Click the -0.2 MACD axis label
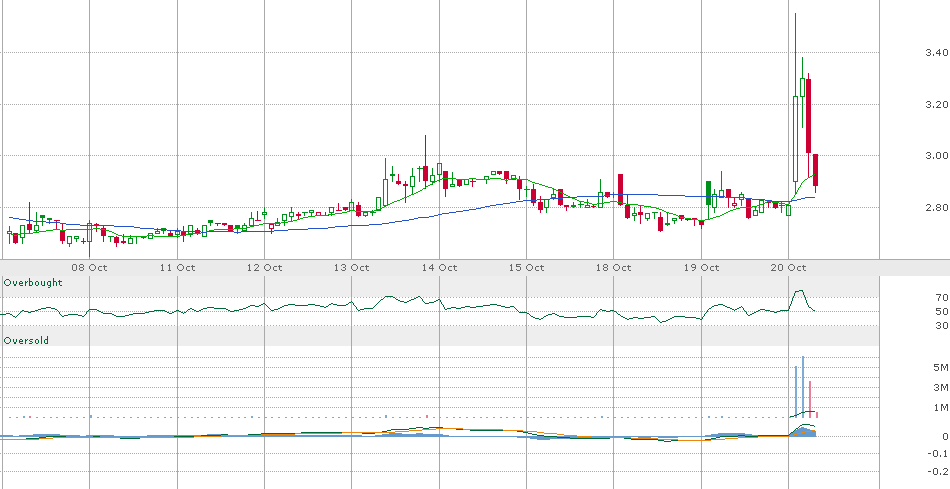The image size is (950, 489). pos(938,471)
